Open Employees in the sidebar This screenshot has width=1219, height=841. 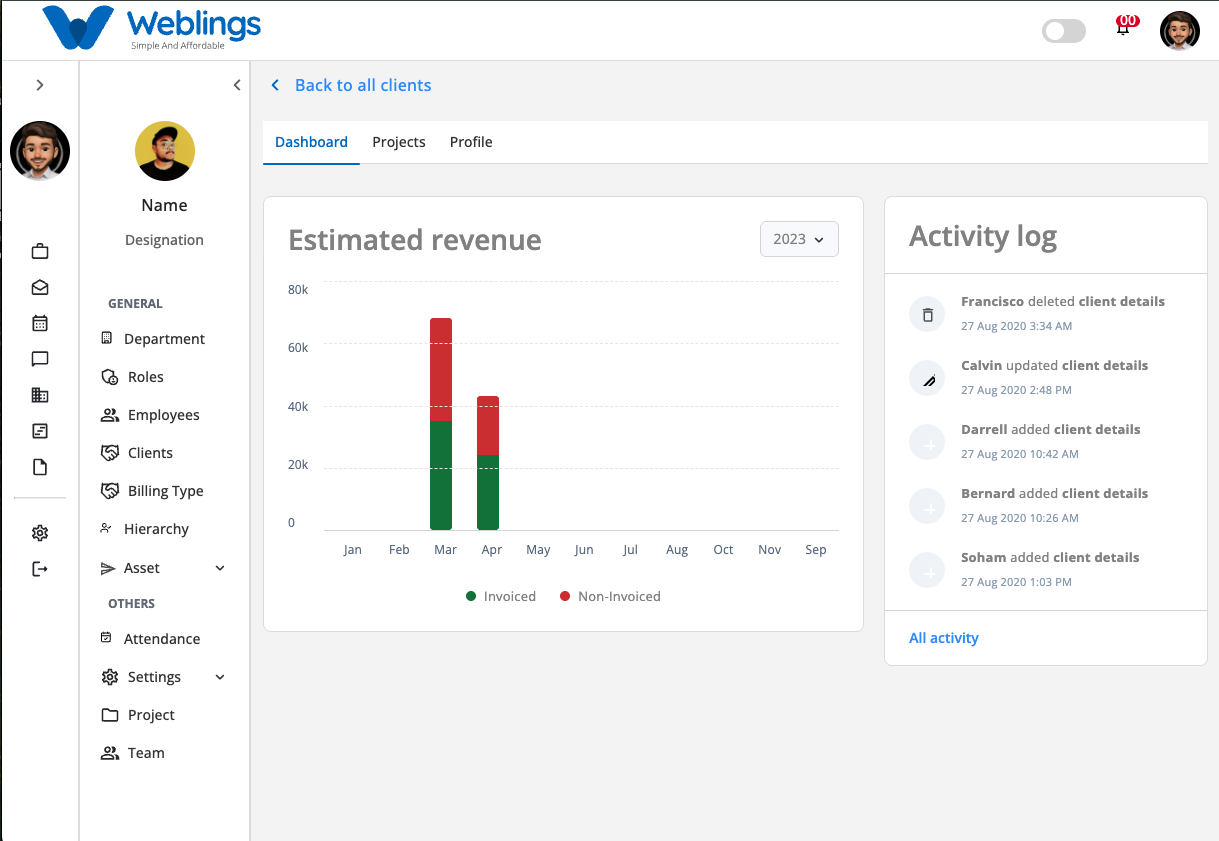tap(164, 415)
